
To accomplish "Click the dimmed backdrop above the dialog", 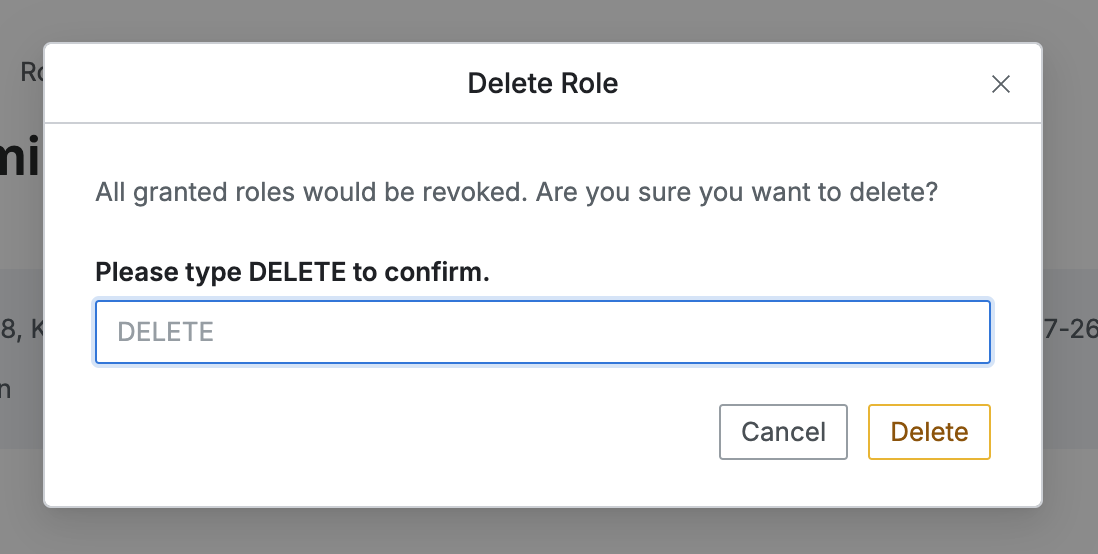I will [x=548, y=20].
